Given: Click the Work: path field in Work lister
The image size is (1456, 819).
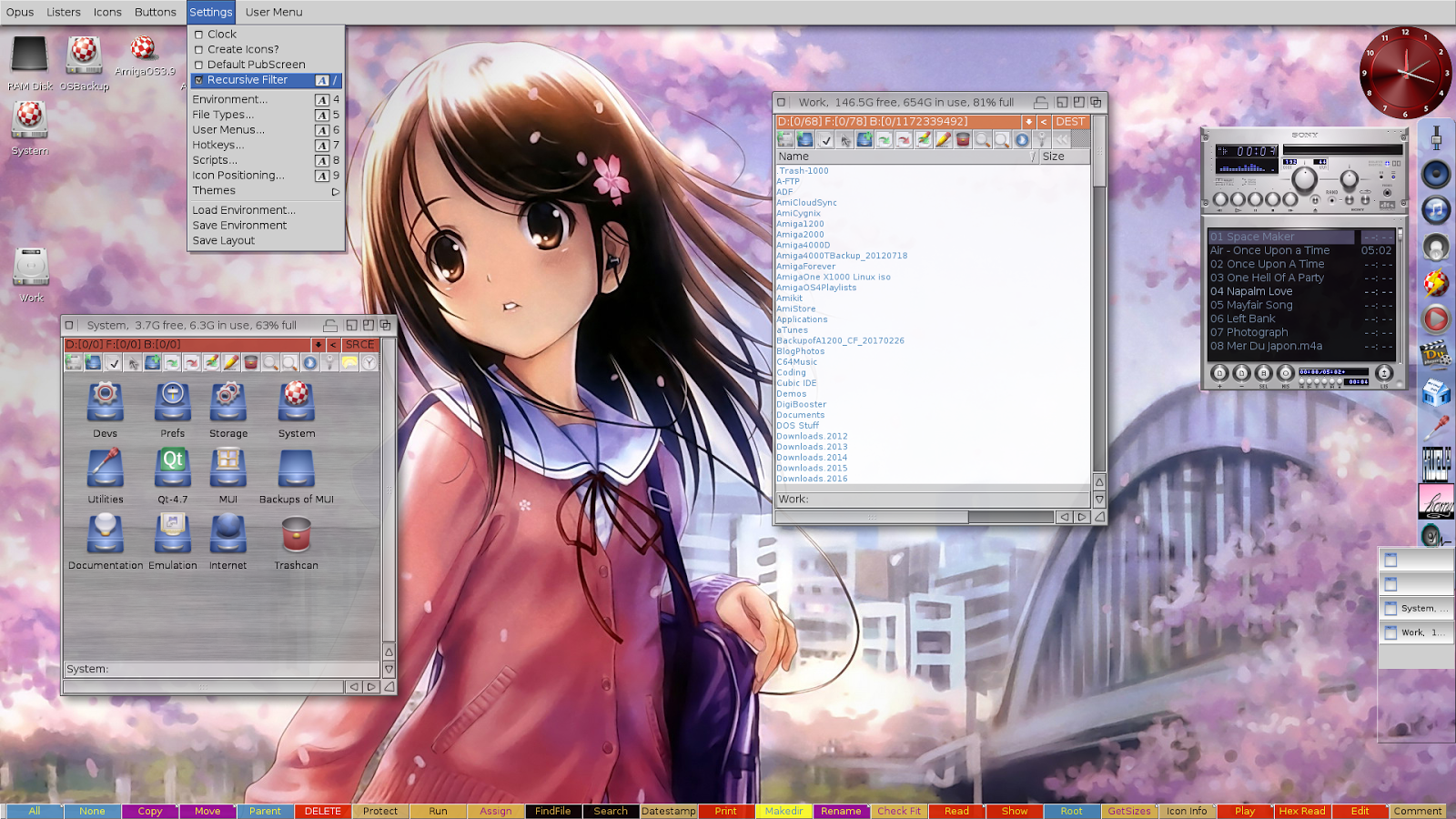Looking at the screenshot, I should point(932,500).
